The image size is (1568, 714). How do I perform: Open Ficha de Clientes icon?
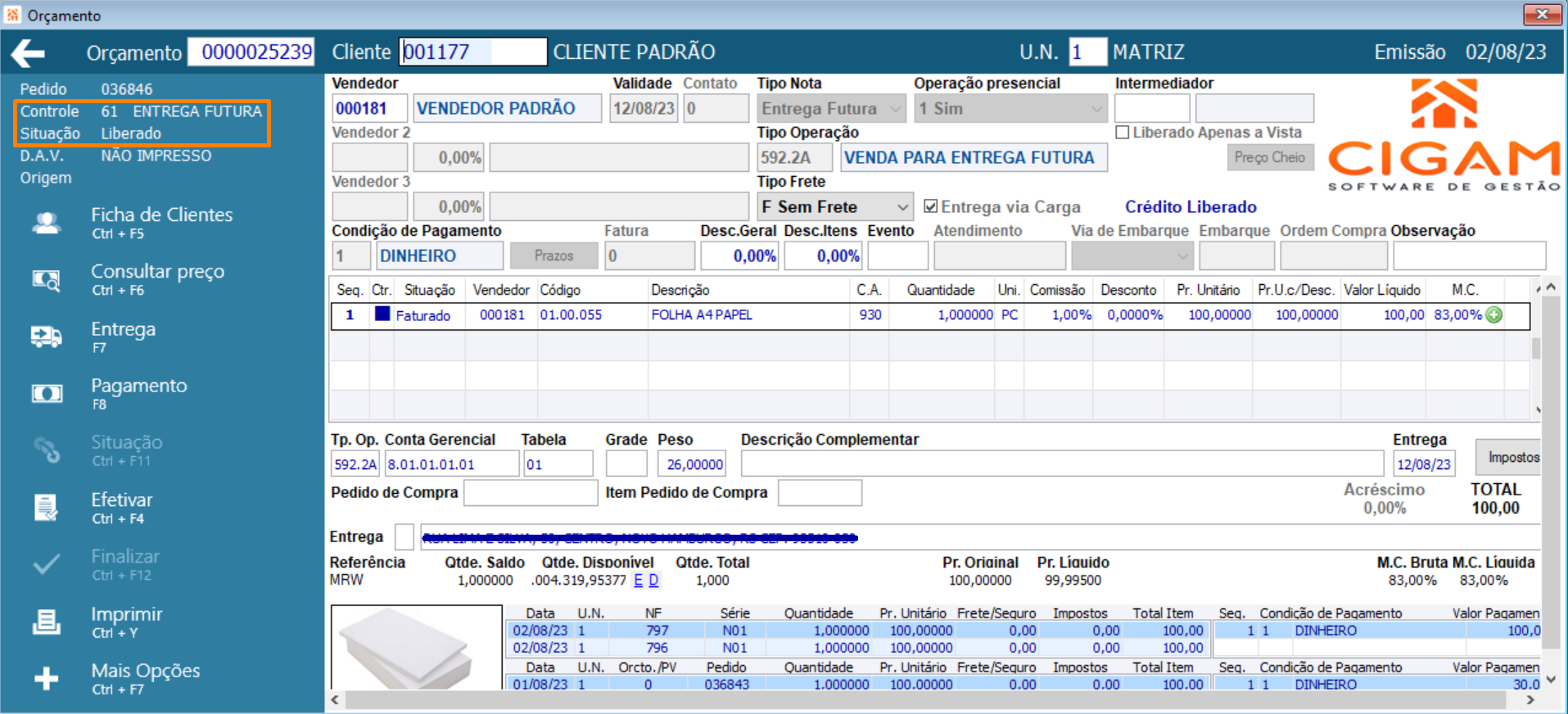point(47,223)
